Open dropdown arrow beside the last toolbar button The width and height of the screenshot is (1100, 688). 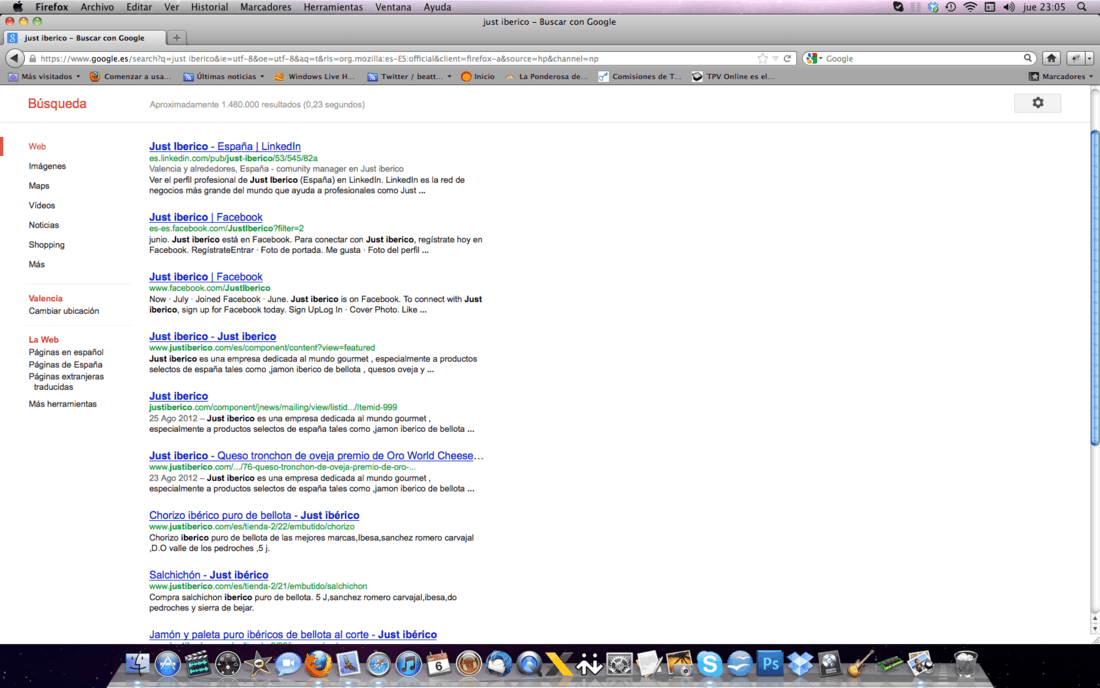tap(1089, 59)
